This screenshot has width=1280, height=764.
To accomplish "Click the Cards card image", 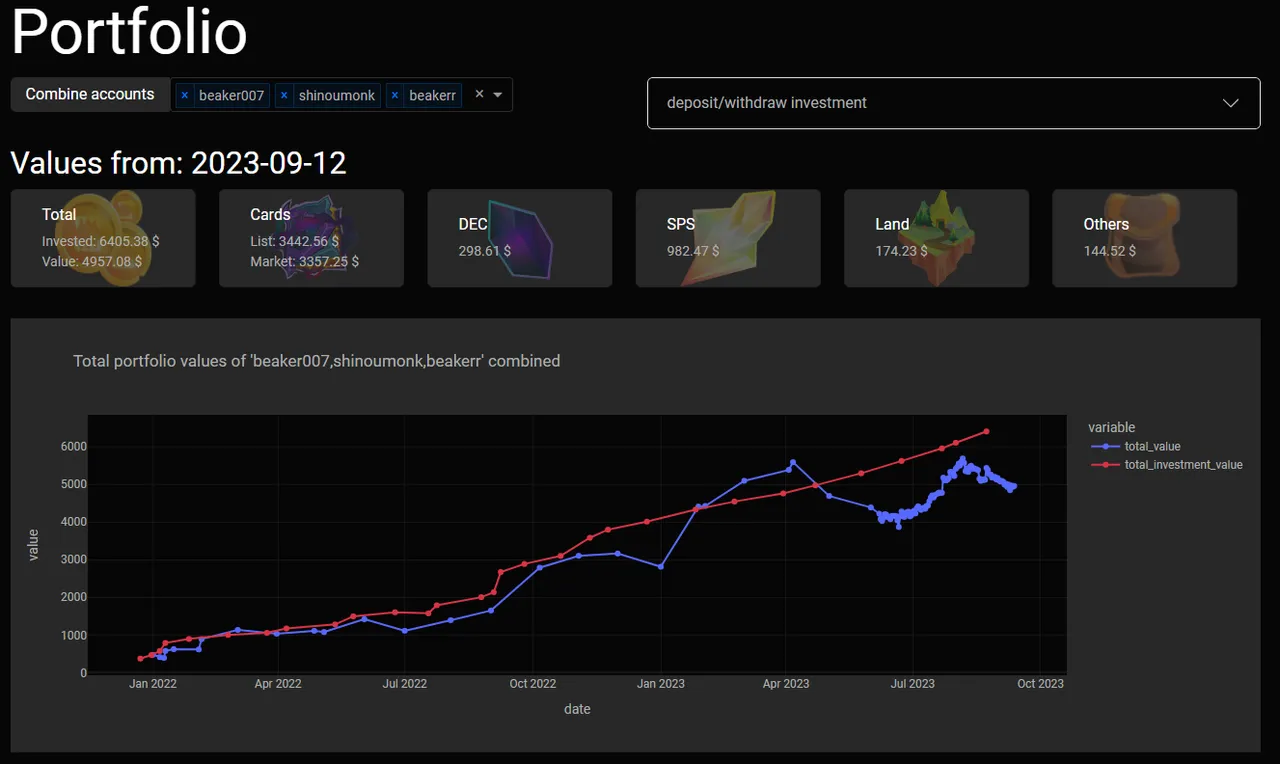I will tap(314, 237).
